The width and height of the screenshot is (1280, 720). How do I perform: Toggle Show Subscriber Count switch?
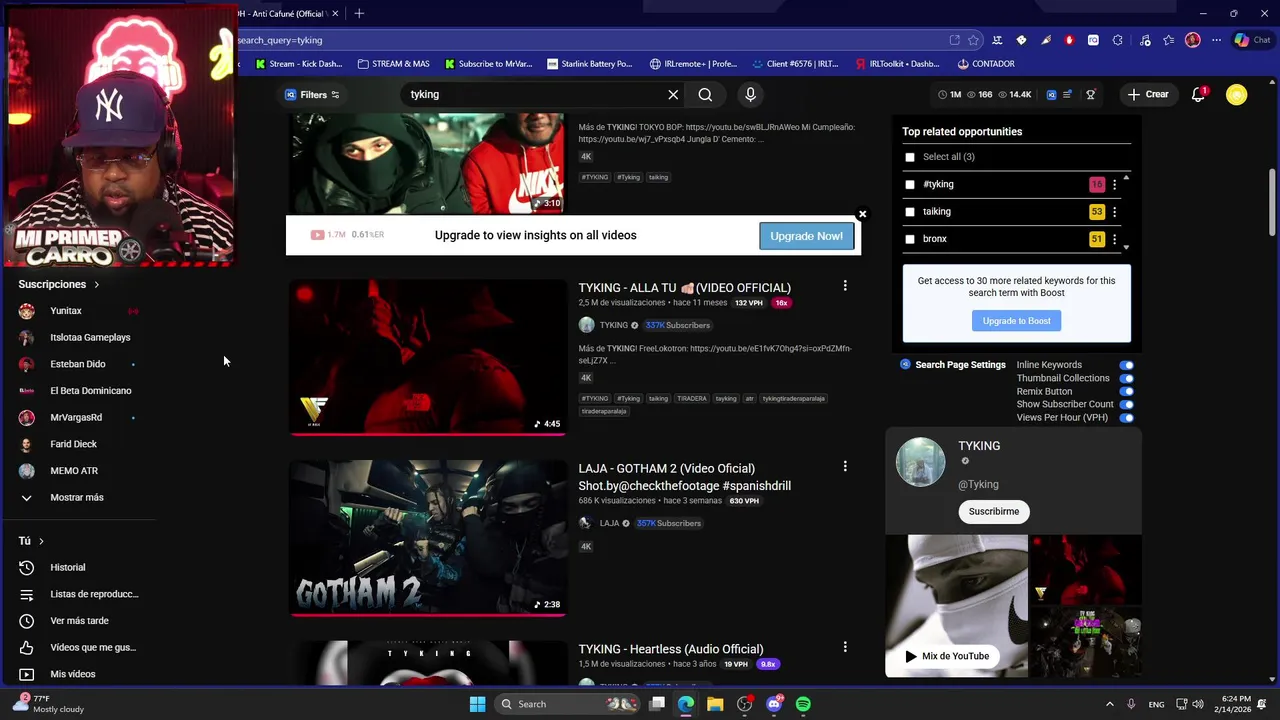1127,404
